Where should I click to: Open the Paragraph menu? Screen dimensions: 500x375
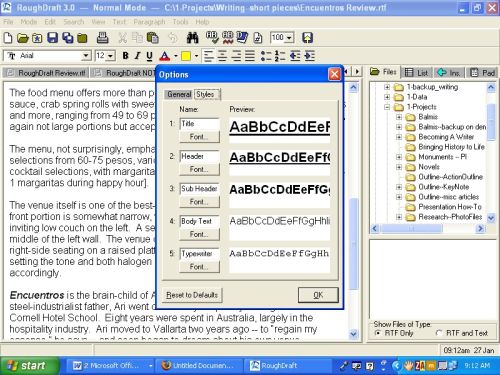point(149,22)
